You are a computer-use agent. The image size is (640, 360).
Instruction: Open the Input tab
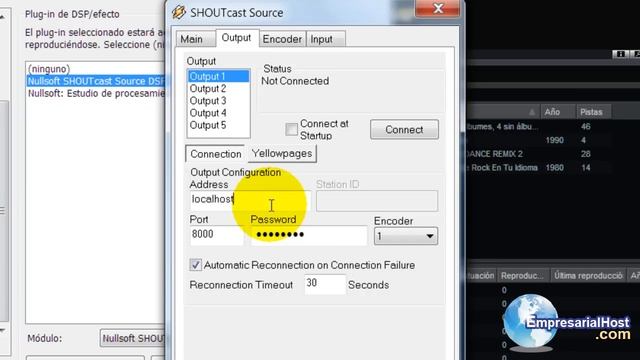coord(326,39)
